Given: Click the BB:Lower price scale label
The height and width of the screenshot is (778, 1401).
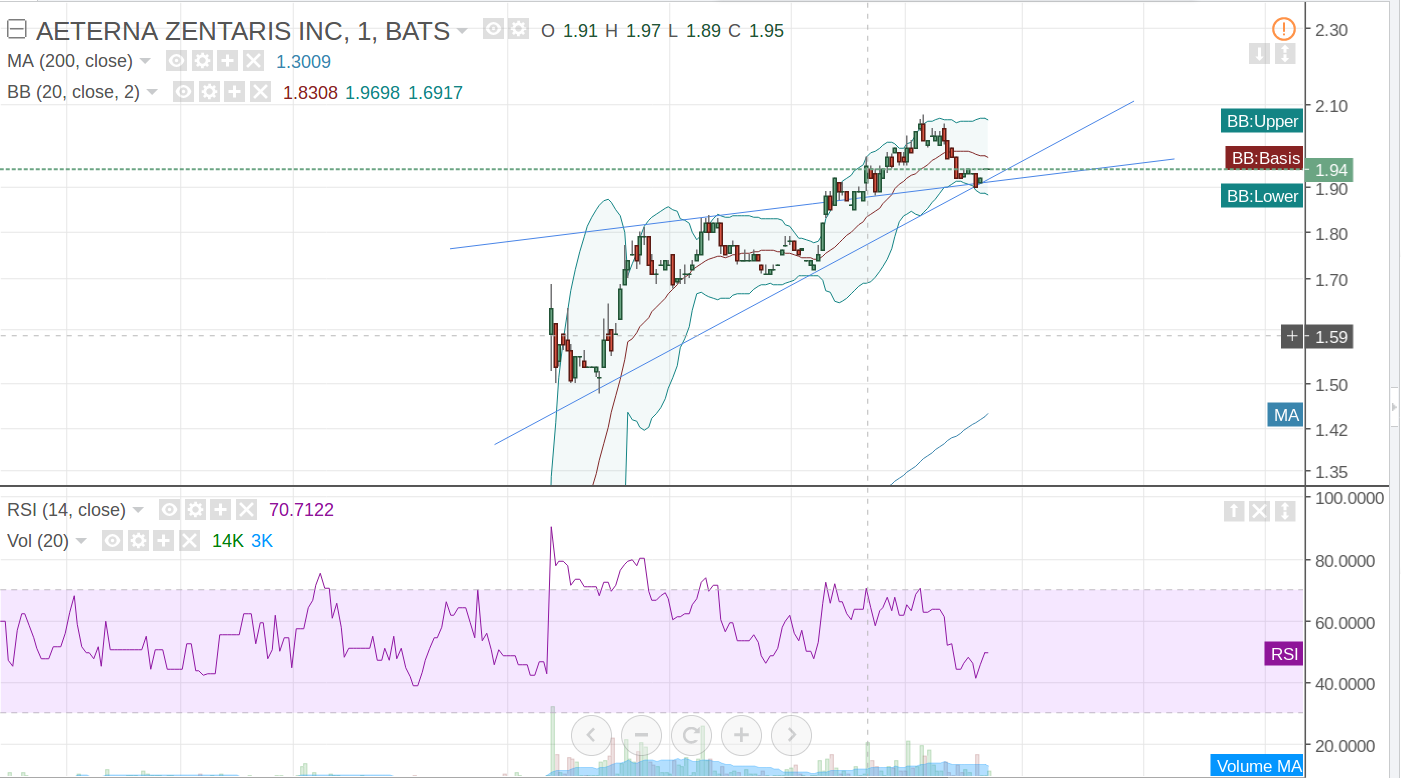Looking at the screenshot, I should click(1262, 196).
